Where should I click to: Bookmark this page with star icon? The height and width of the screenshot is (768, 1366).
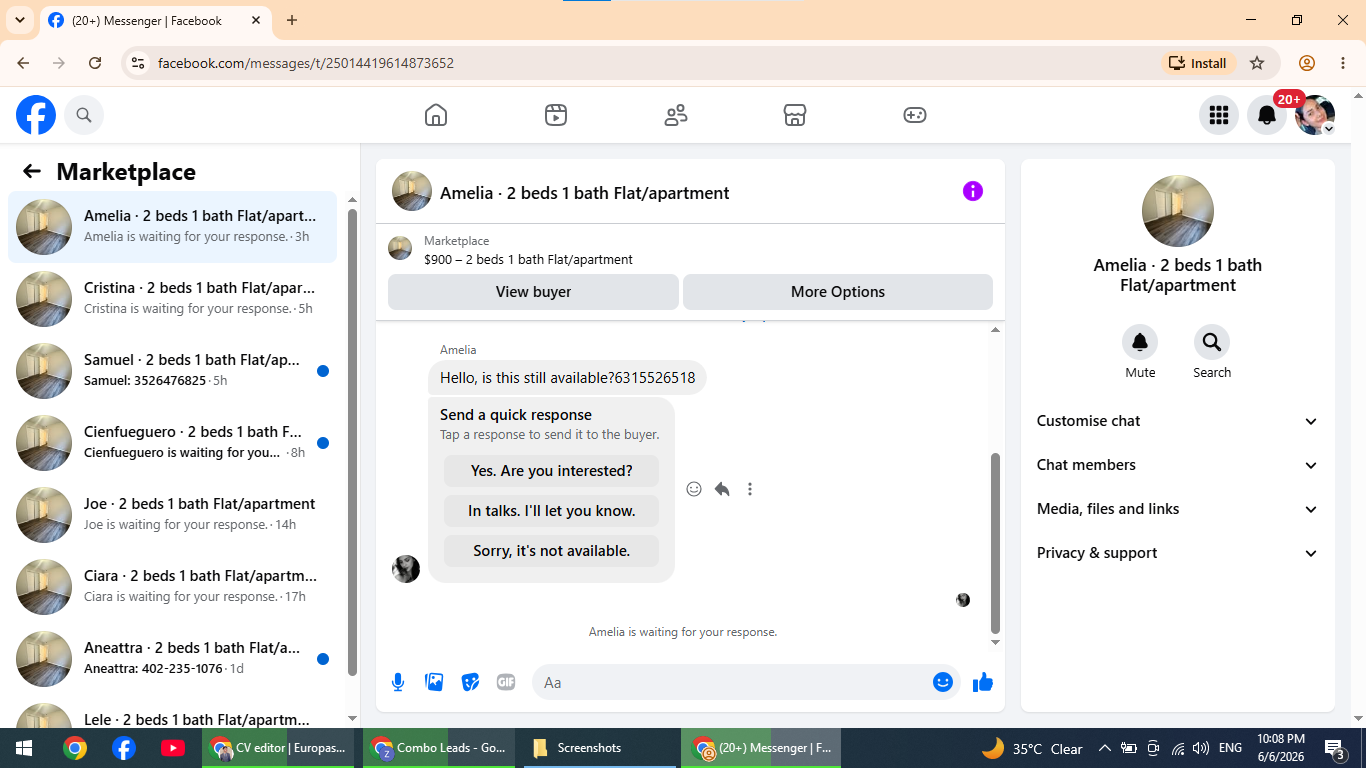tap(1257, 63)
